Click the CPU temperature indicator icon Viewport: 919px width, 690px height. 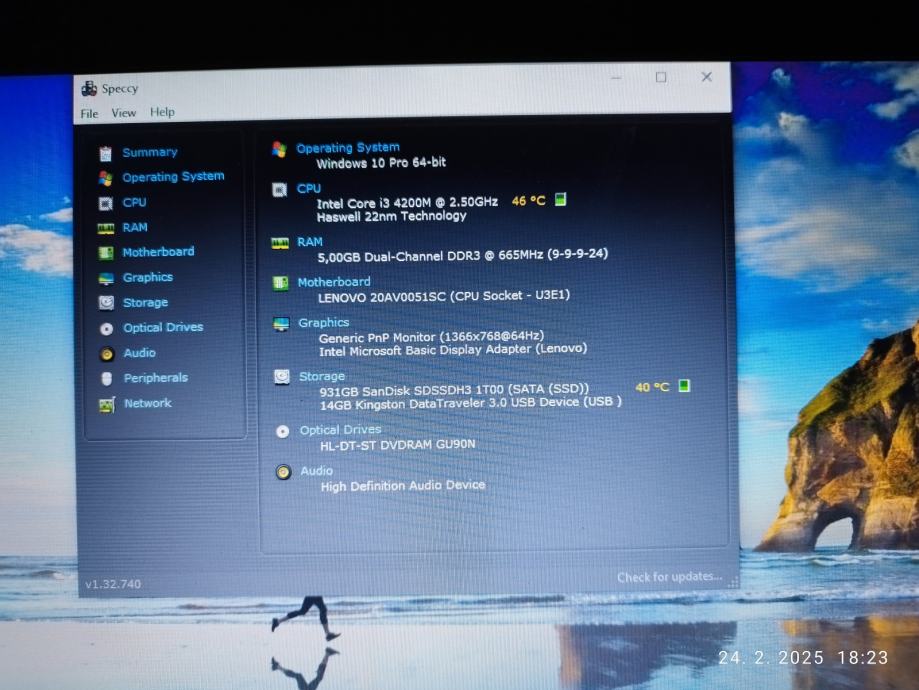pyautogui.click(x=561, y=200)
